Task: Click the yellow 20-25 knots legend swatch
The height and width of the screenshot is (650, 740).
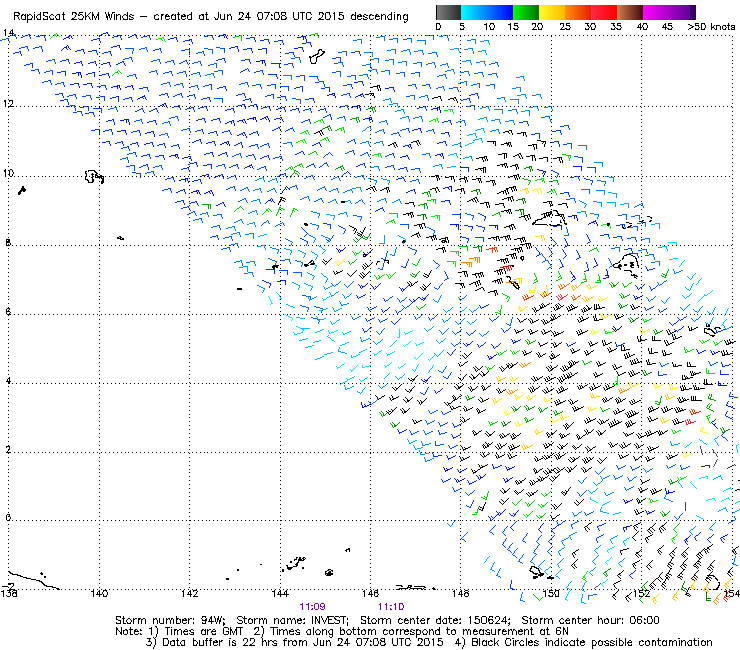Action: coord(552,12)
